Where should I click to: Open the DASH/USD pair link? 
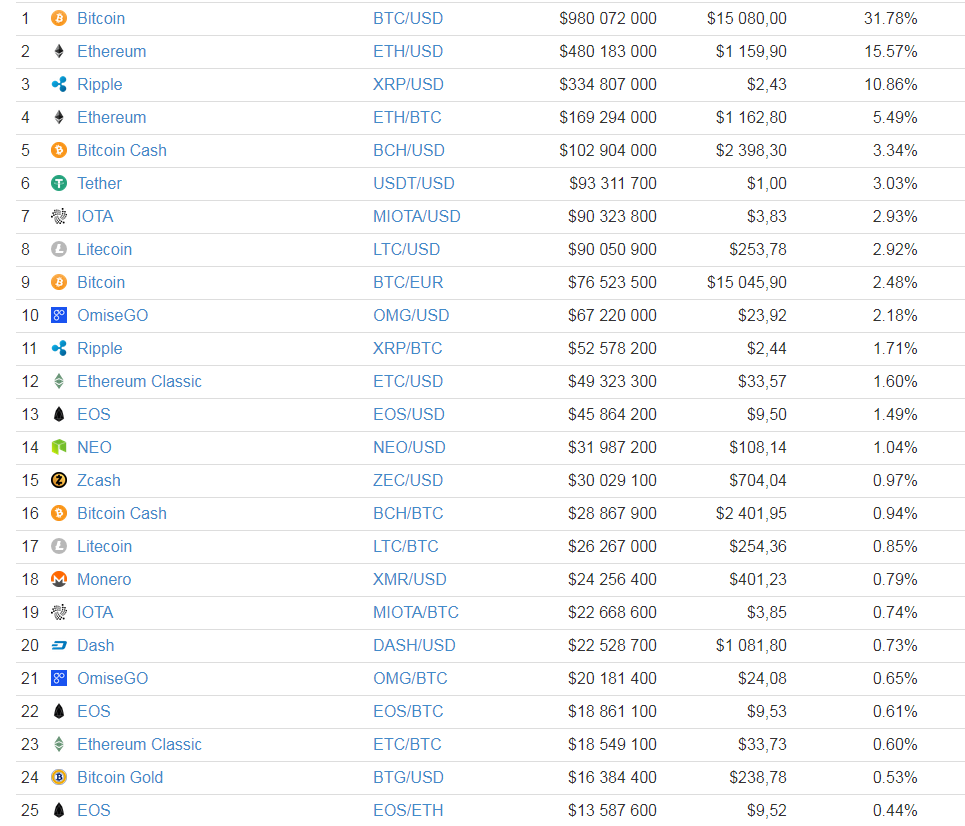pyautogui.click(x=414, y=646)
